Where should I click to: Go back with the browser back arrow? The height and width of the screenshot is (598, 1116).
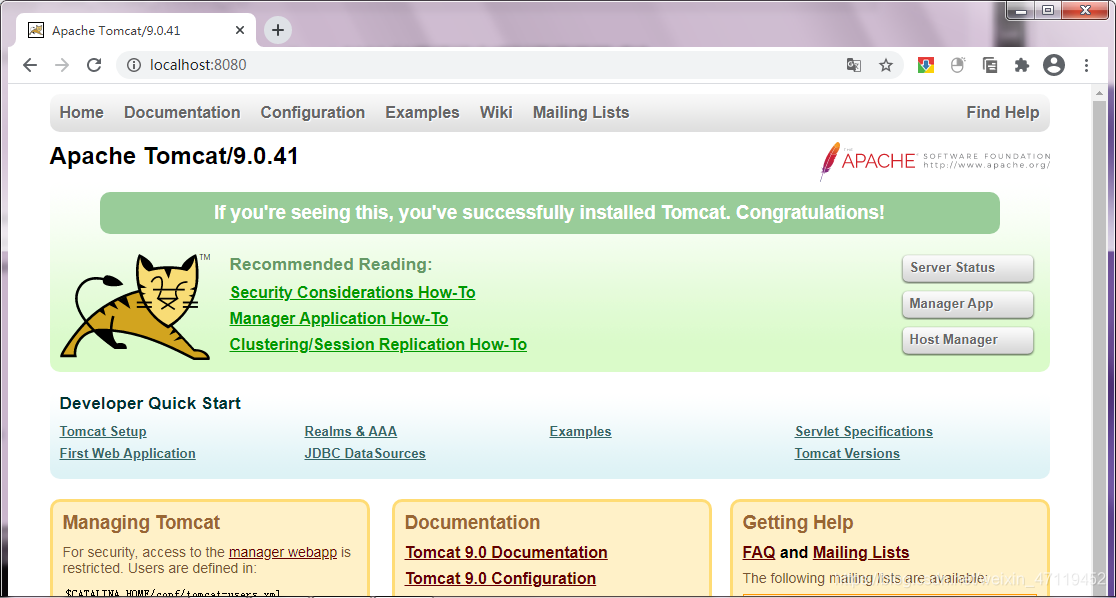(x=29, y=65)
